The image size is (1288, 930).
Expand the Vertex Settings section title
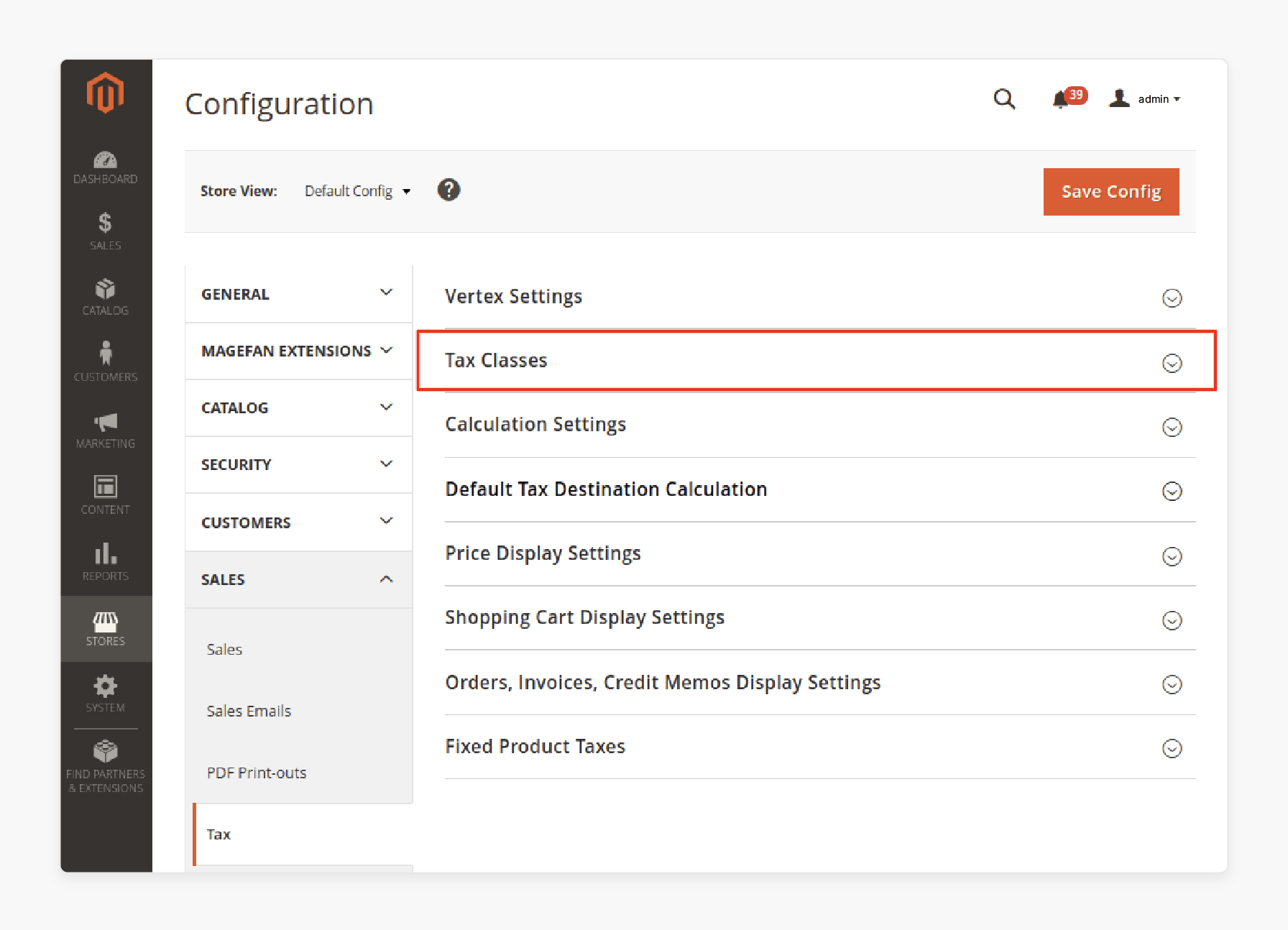click(x=513, y=297)
